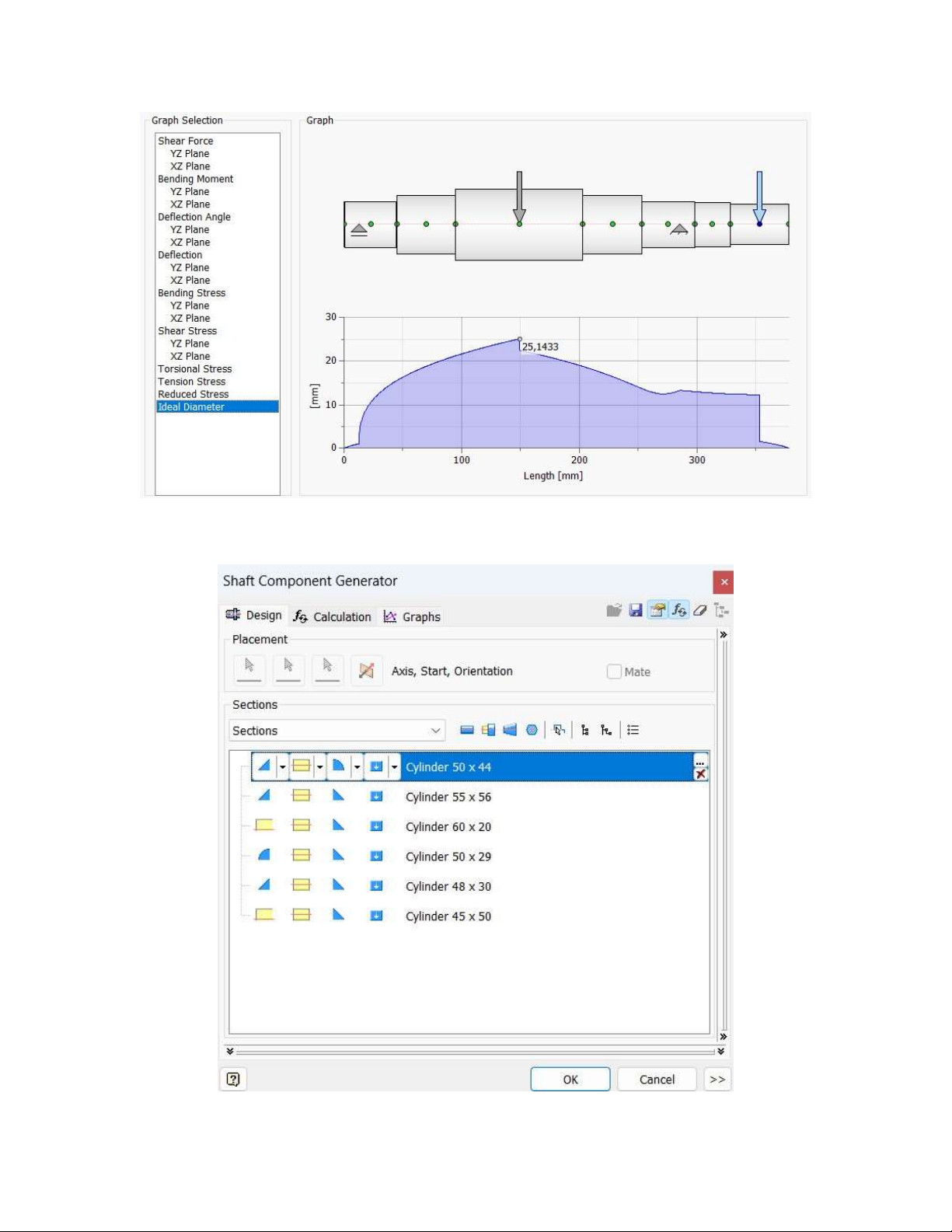Switch to the Graphs tab
The height and width of the screenshot is (1232, 952).
point(412,616)
